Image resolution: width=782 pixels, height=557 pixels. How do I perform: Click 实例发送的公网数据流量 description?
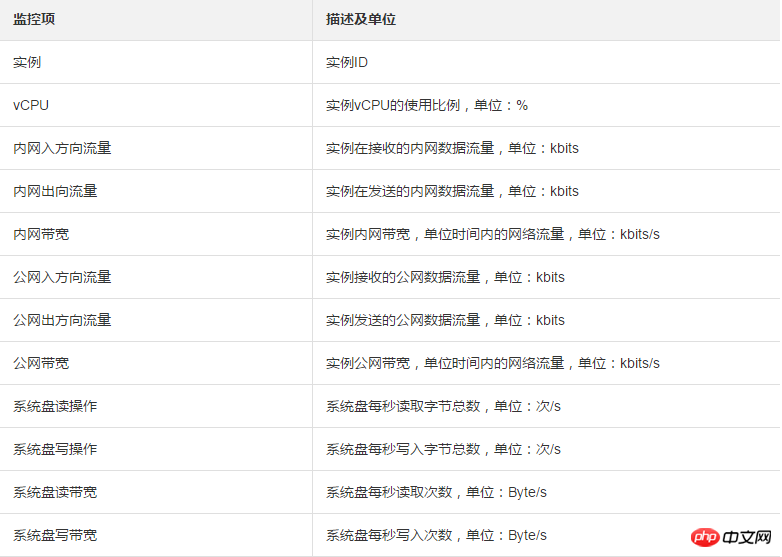pyautogui.click(x=445, y=320)
